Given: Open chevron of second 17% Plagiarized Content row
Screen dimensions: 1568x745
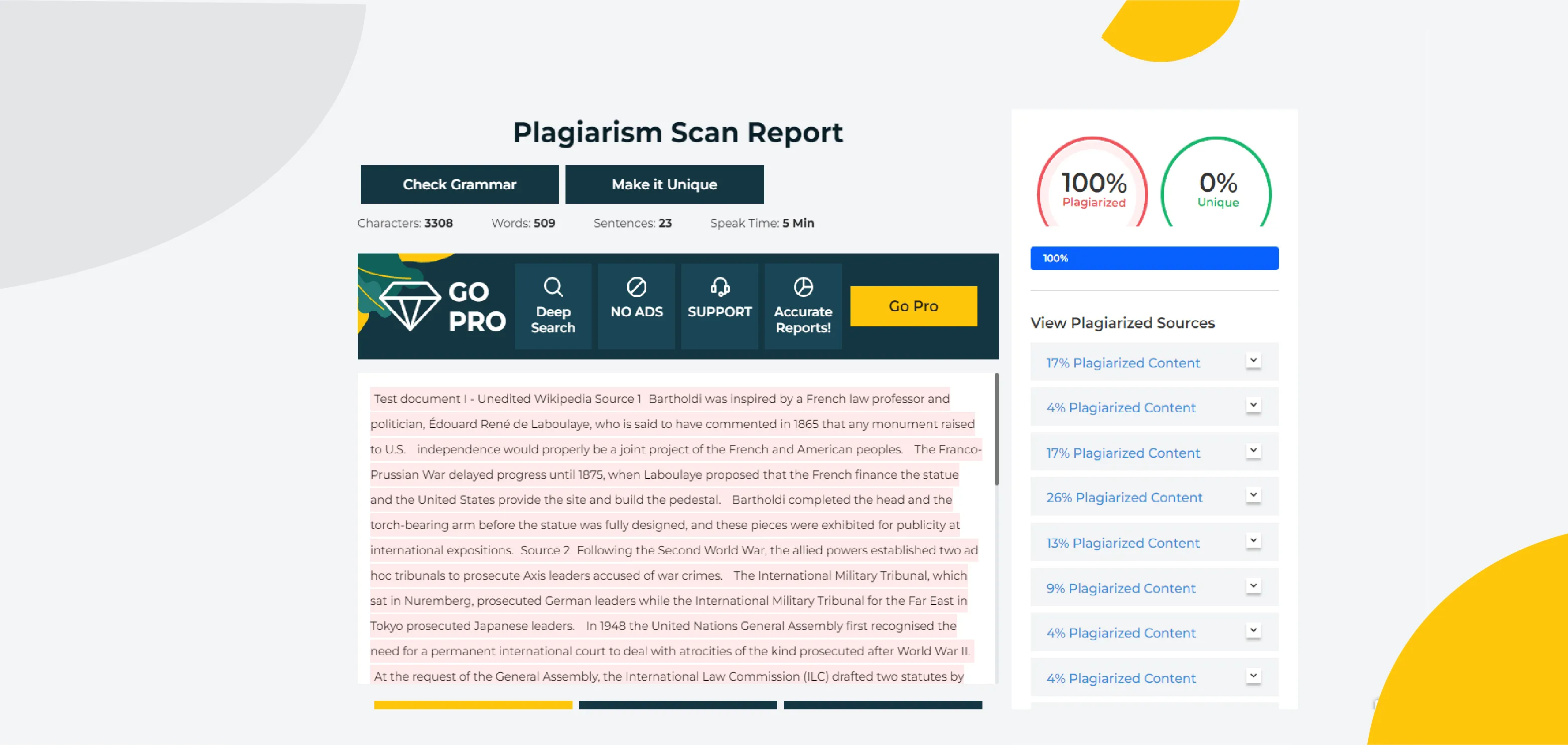Looking at the screenshot, I should click(1253, 451).
